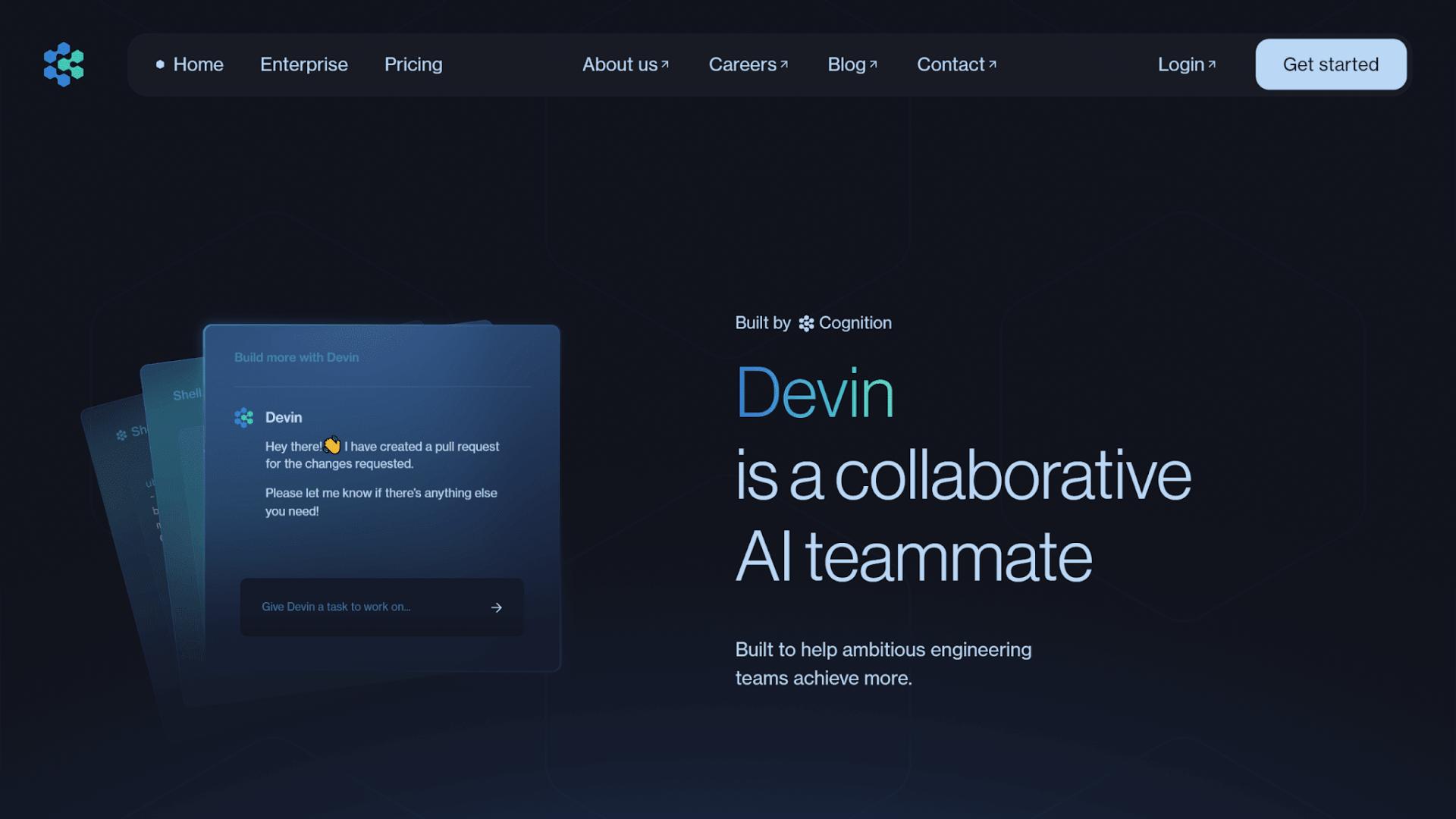Click the Devin avatar icon in chat card
This screenshot has width=1456, height=819.
tap(244, 418)
